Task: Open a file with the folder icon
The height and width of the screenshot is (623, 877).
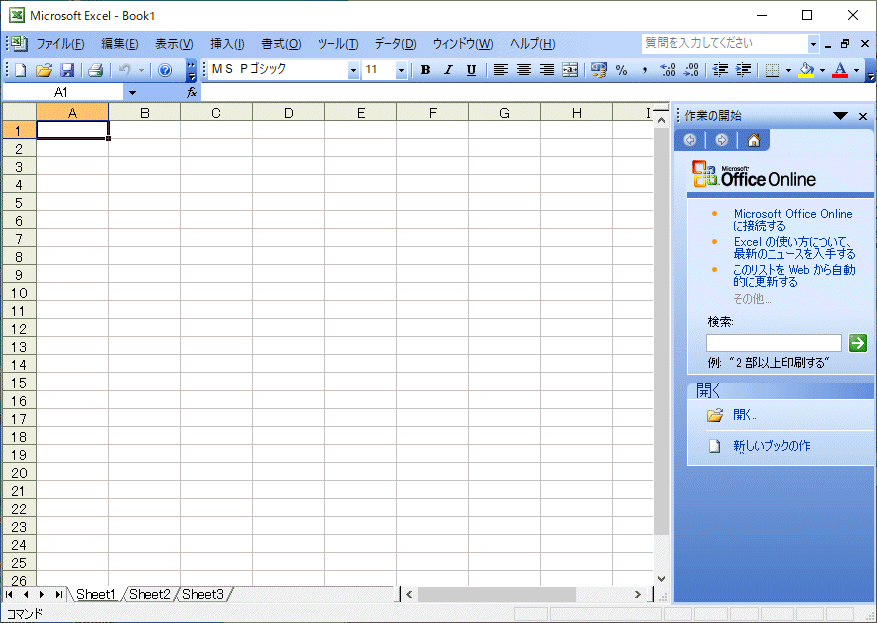Action: click(x=43, y=70)
